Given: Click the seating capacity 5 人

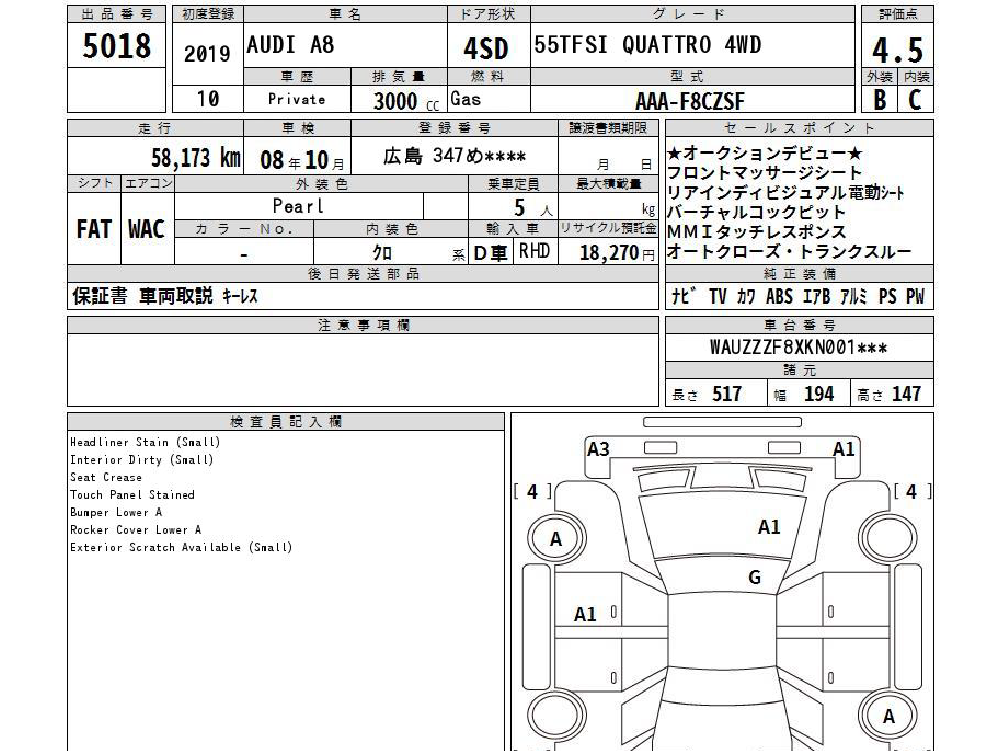Looking at the screenshot, I should [532, 208].
